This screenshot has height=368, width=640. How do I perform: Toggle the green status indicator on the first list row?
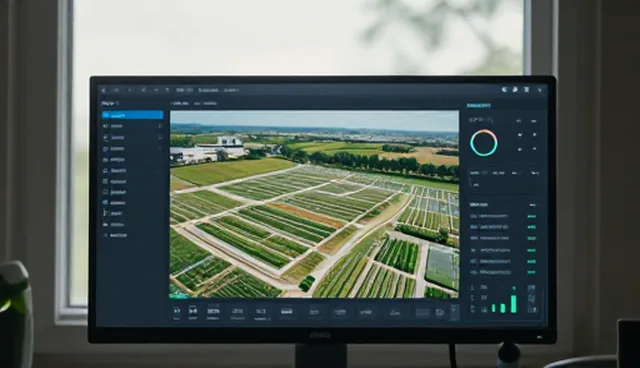tap(531, 217)
